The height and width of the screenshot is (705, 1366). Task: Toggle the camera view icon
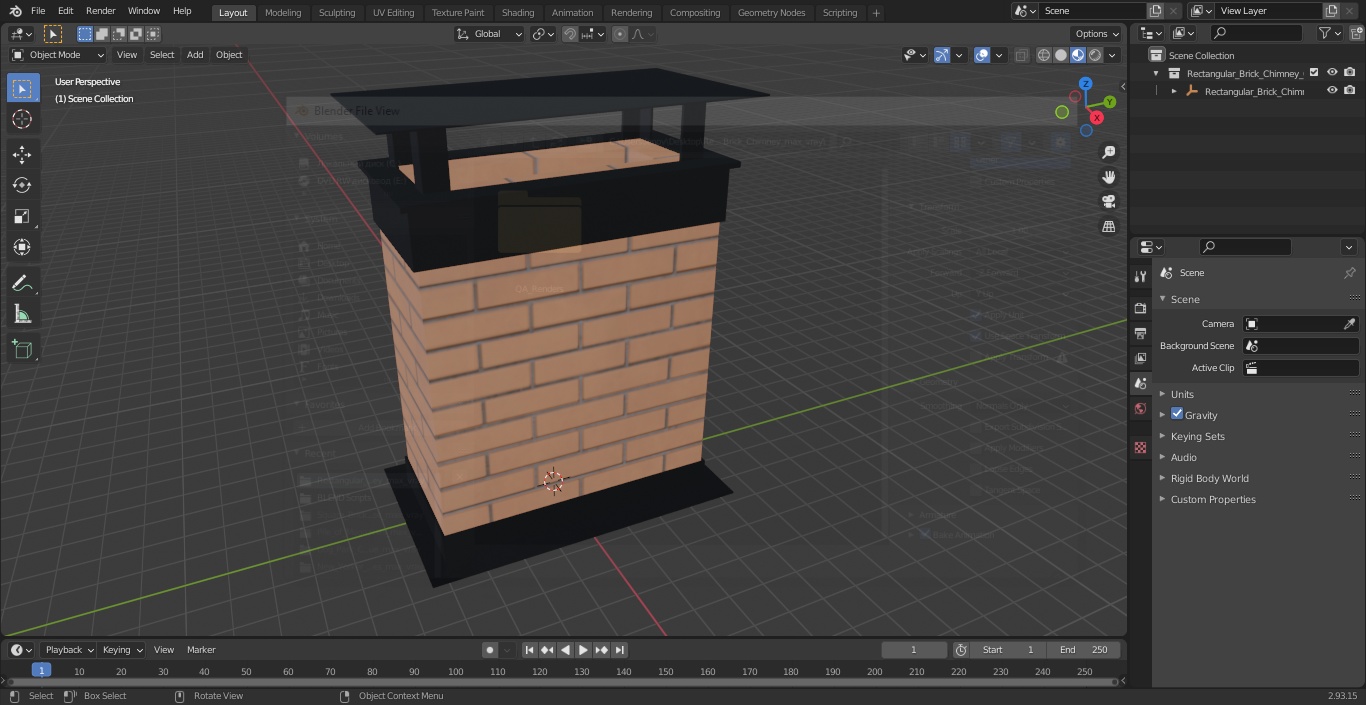tap(1108, 202)
